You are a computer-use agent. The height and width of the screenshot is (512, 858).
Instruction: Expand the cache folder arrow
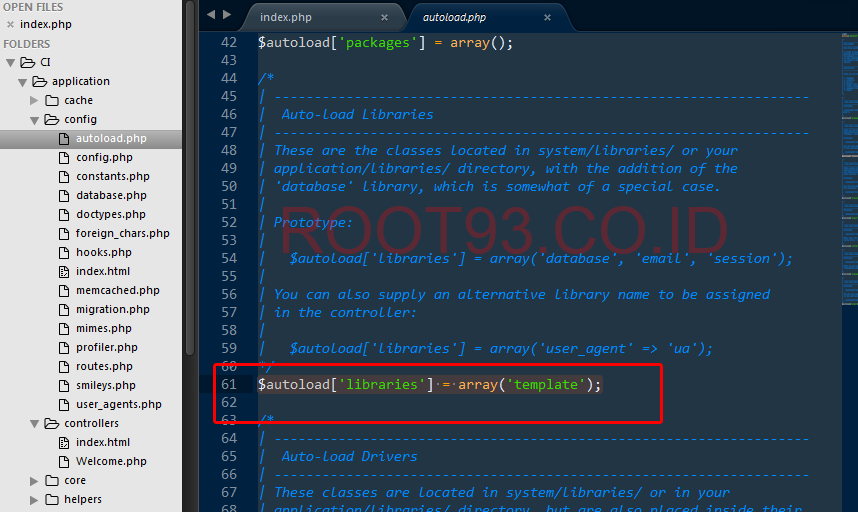[x=34, y=101]
